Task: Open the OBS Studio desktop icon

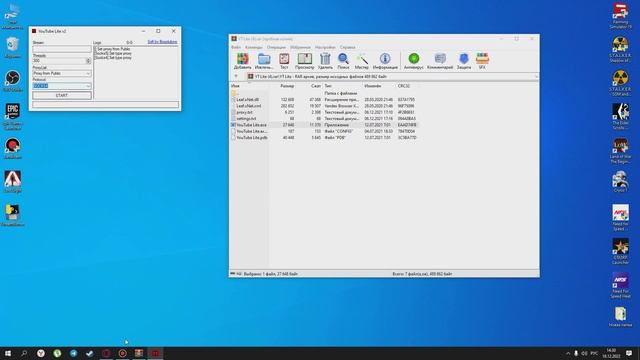Action: pyautogui.click(x=13, y=81)
